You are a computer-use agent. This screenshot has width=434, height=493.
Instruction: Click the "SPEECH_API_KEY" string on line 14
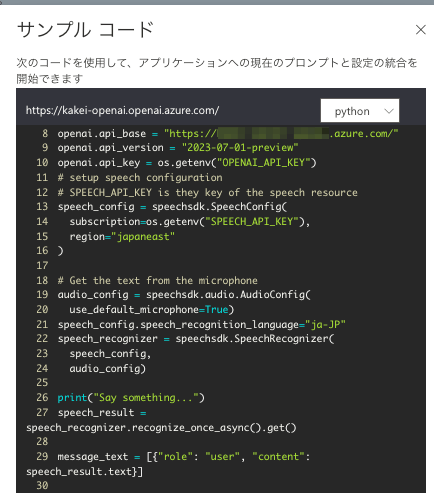click(254, 222)
